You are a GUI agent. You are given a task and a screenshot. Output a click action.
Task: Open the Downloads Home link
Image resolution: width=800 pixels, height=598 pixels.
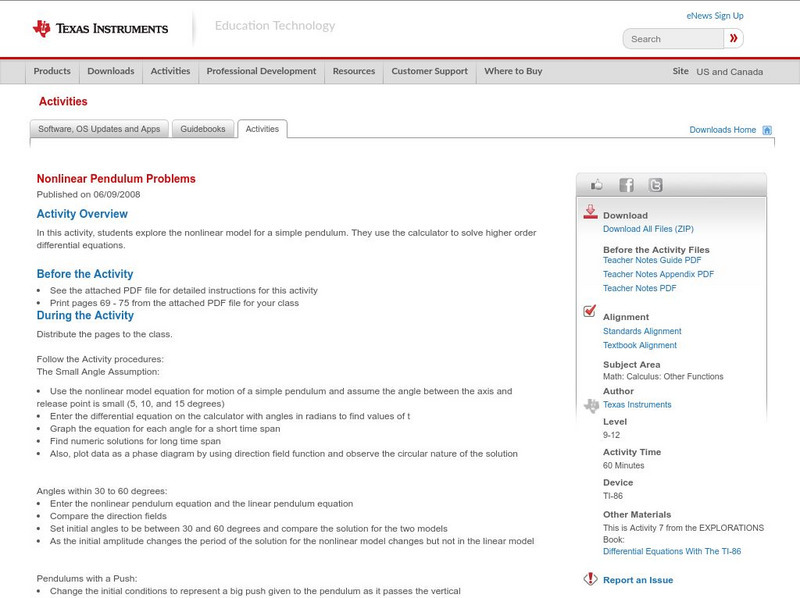722,130
